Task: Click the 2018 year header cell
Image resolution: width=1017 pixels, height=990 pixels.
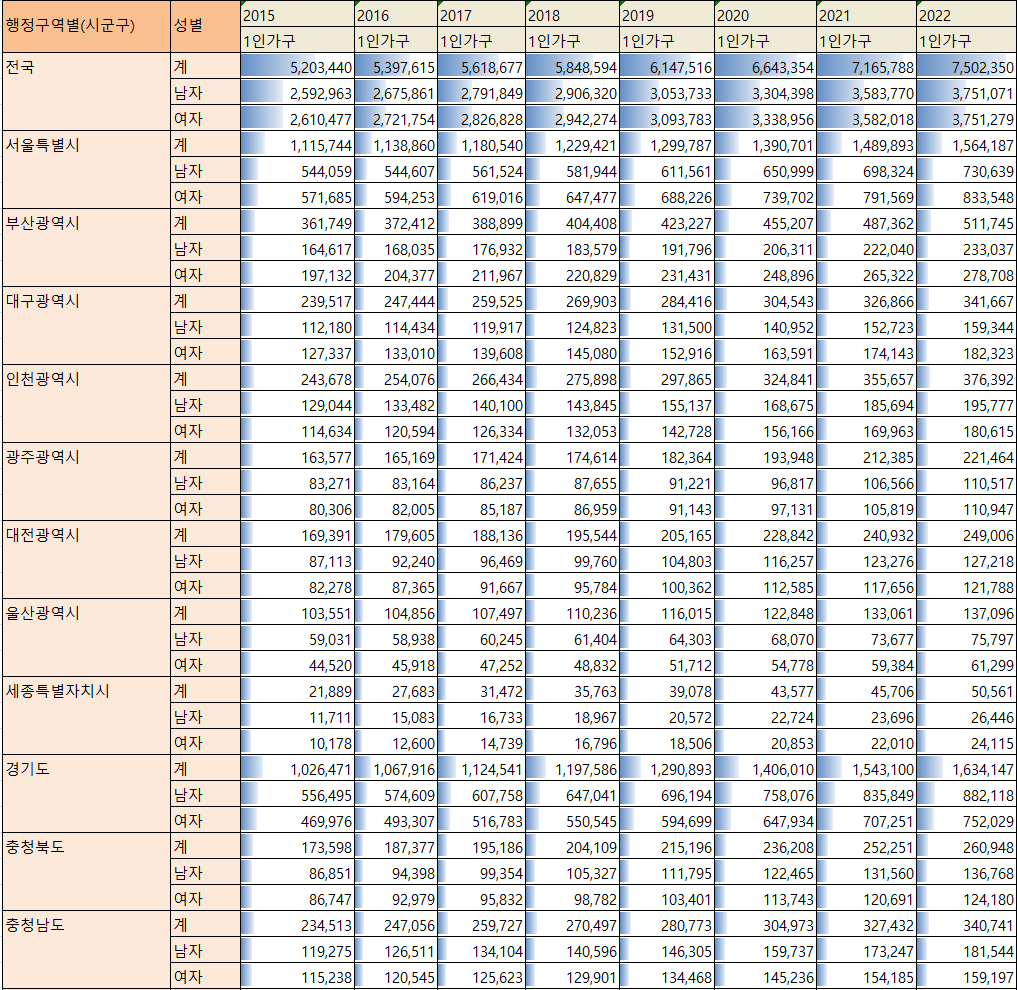Action: (572, 14)
